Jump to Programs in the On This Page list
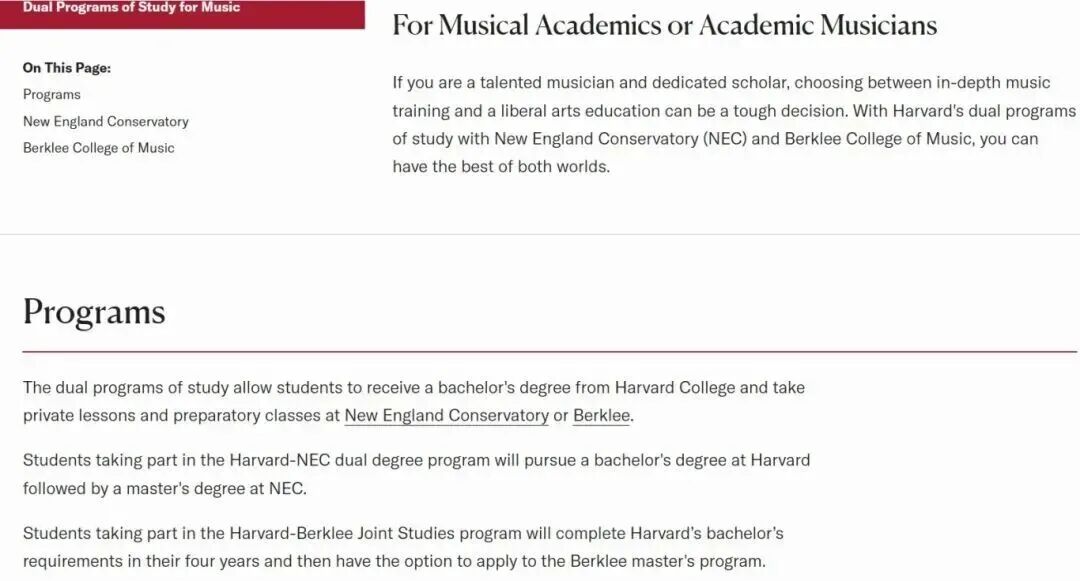Image resolution: width=1080 pixels, height=581 pixels. [x=52, y=94]
